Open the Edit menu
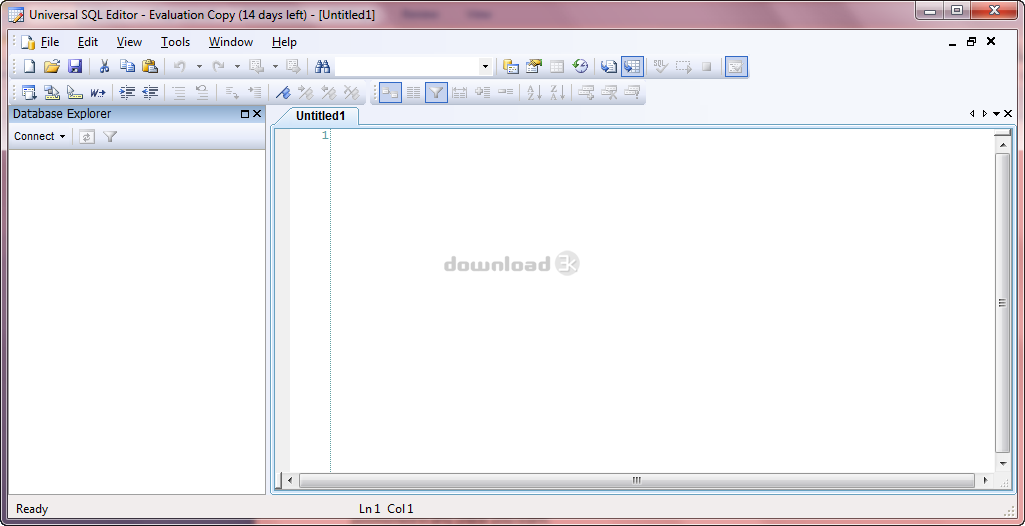The width and height of the screenshot is (1025, 526). pos(88,42)
